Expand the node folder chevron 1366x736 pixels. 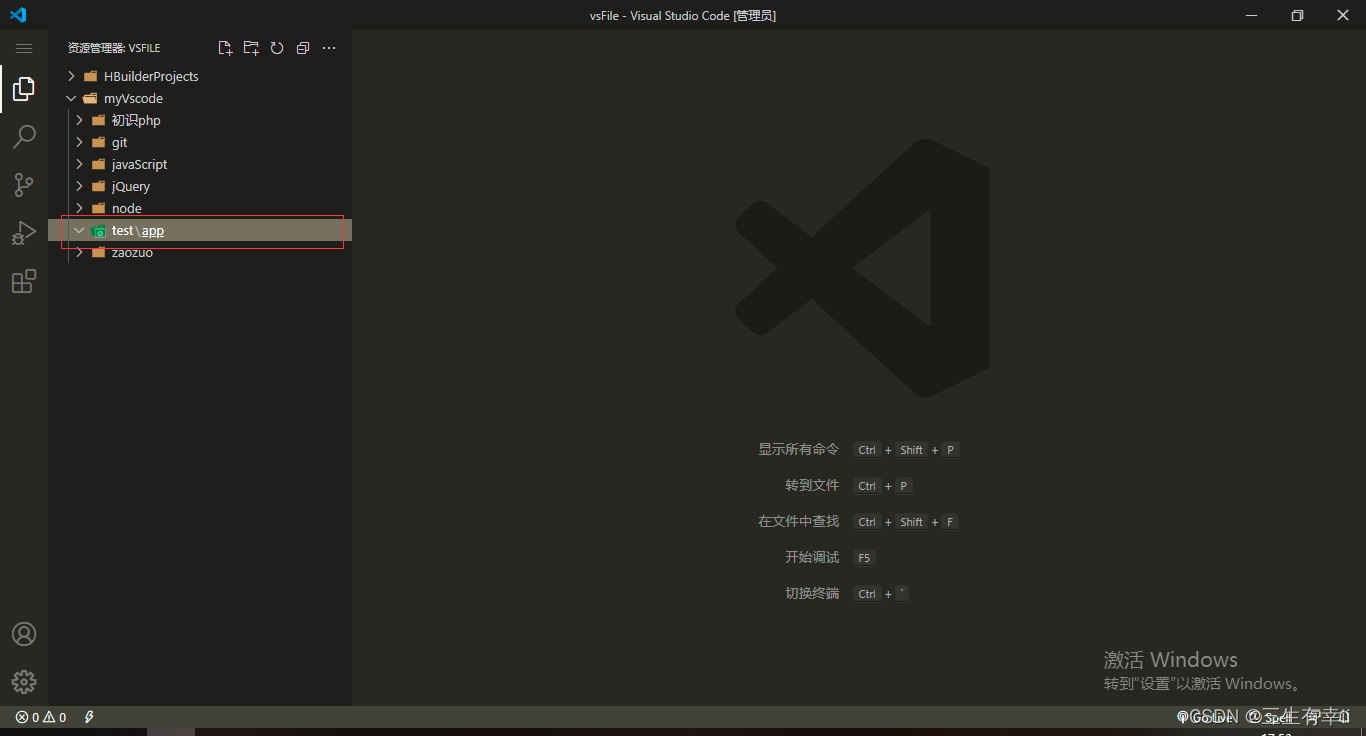tap(79, 208)
